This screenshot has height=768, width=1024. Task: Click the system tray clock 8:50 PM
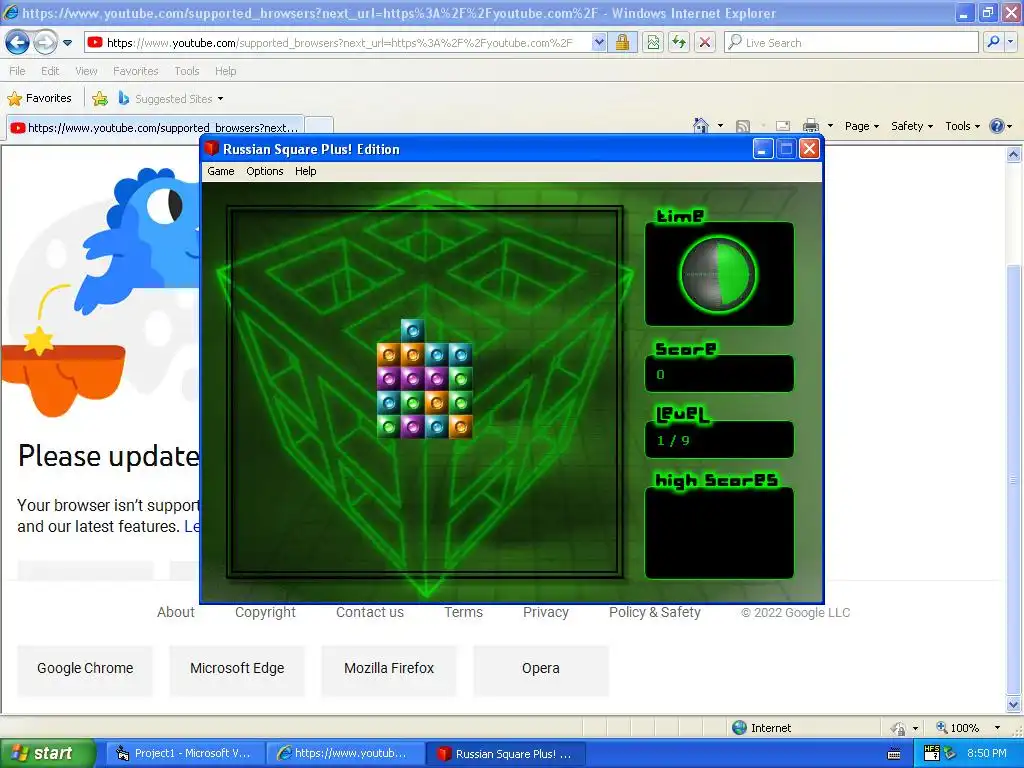[987, 753]
